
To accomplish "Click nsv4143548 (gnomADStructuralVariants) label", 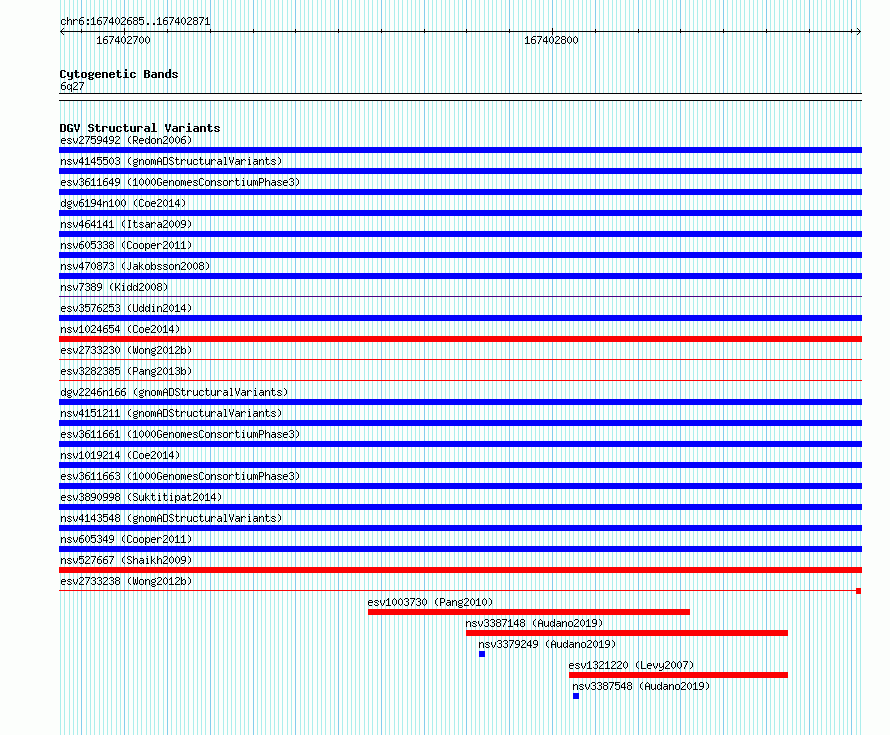I will (171, 518).
